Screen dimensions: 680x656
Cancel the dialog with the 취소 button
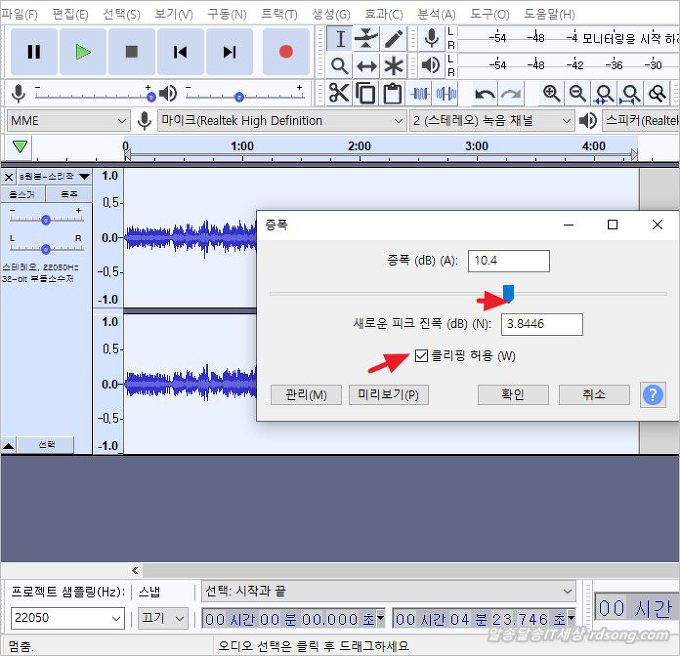pyautogui.click(x=594, y=395)
